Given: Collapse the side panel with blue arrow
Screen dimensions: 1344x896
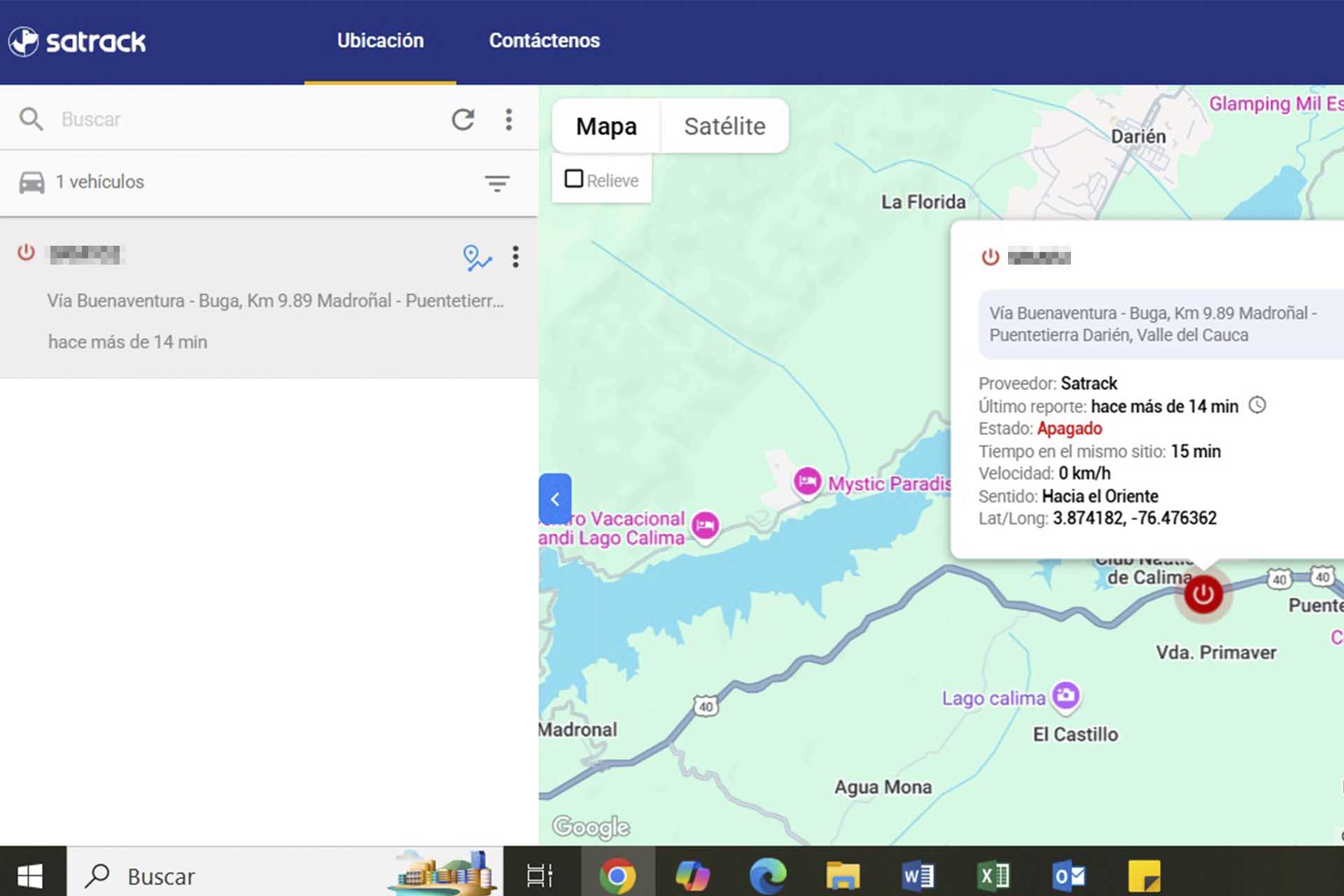Looking at the screenshot, I should click(x=555, y=499).
